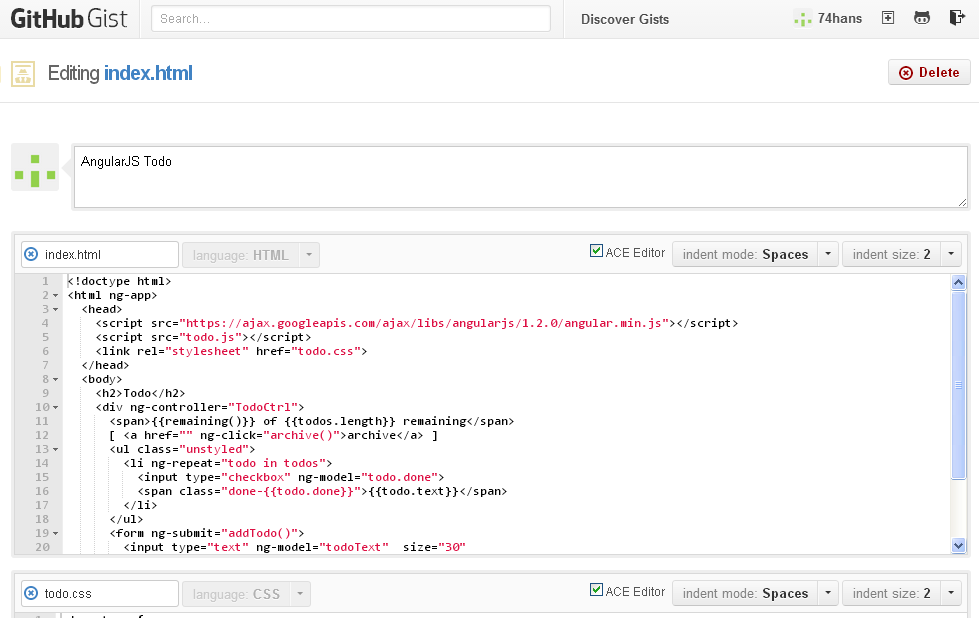Delete this gist with Delete button

[929, 72]
